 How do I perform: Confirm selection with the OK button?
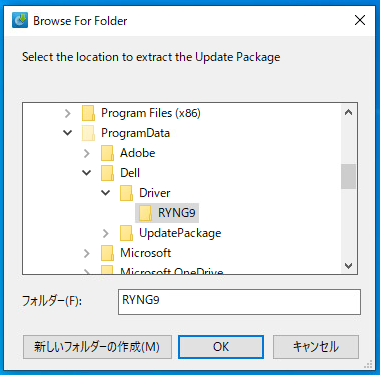tap(221, 347)
